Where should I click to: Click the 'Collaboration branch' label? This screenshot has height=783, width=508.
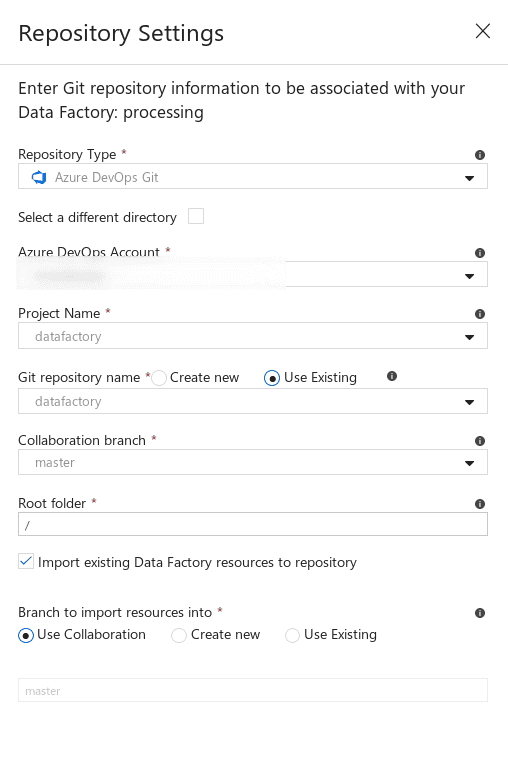(82, 440)
